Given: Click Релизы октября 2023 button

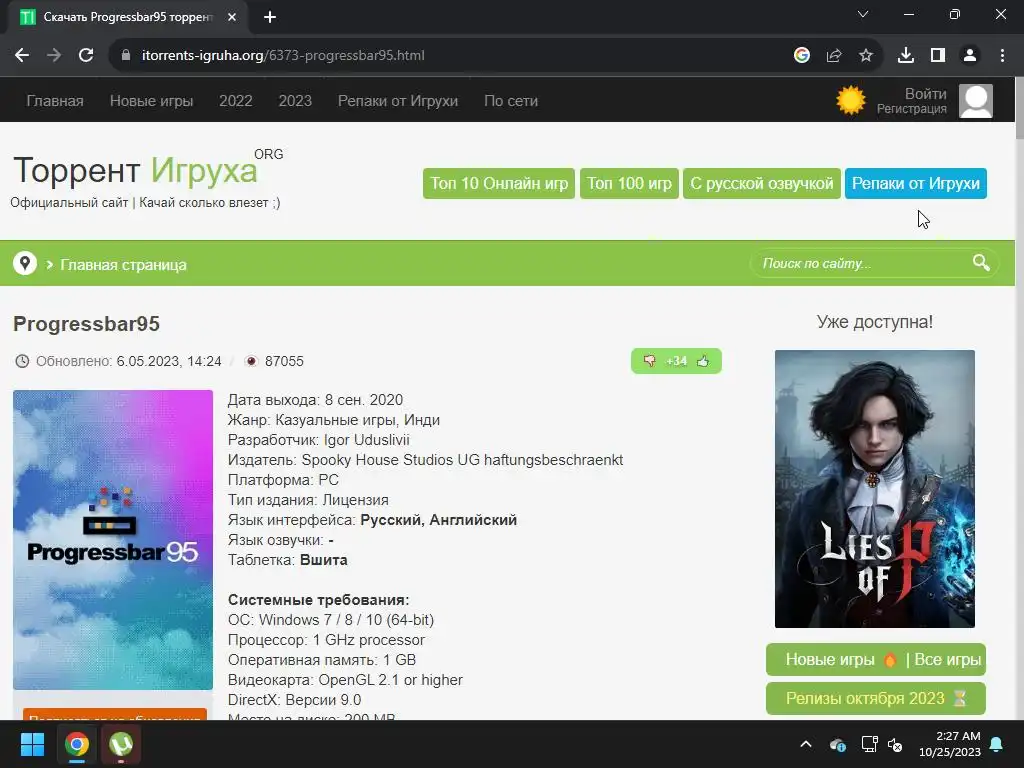Looking at the screenshot, I should (875, 698).
